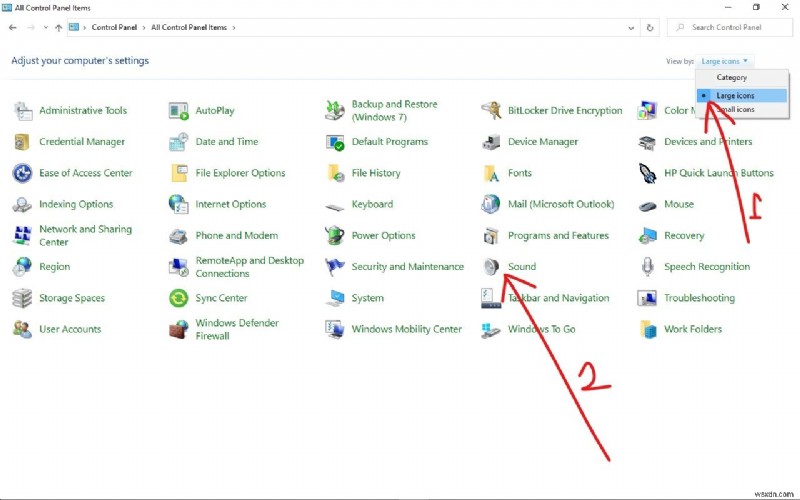Click the Up one level arrow
The width and height of the screenshot is (800, 500).
coord(58,28)
